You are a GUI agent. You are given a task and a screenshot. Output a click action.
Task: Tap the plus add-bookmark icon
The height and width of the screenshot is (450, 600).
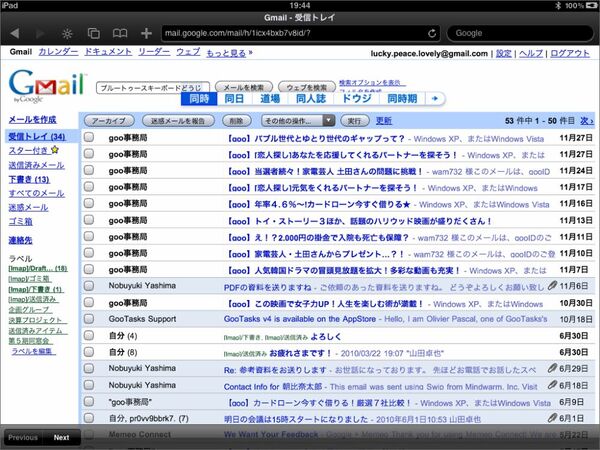pyautogui.click(x=146, y=34)
